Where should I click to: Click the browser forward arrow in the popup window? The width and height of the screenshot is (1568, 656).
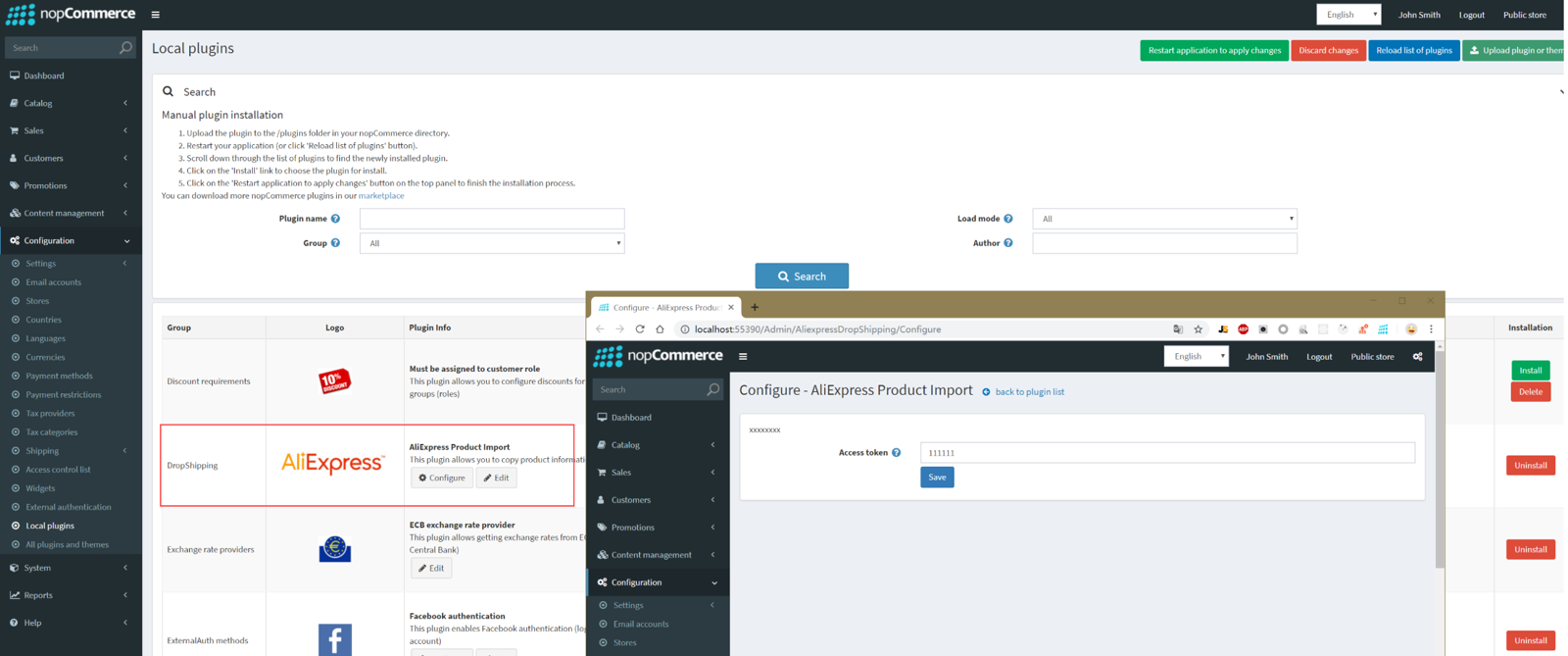(619, 329)
